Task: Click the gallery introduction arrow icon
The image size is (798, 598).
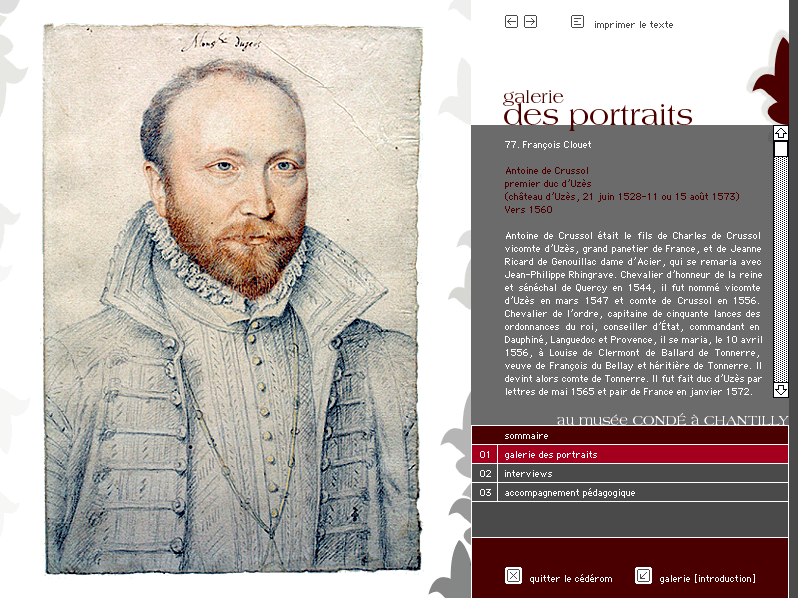Action: point(644,576)
